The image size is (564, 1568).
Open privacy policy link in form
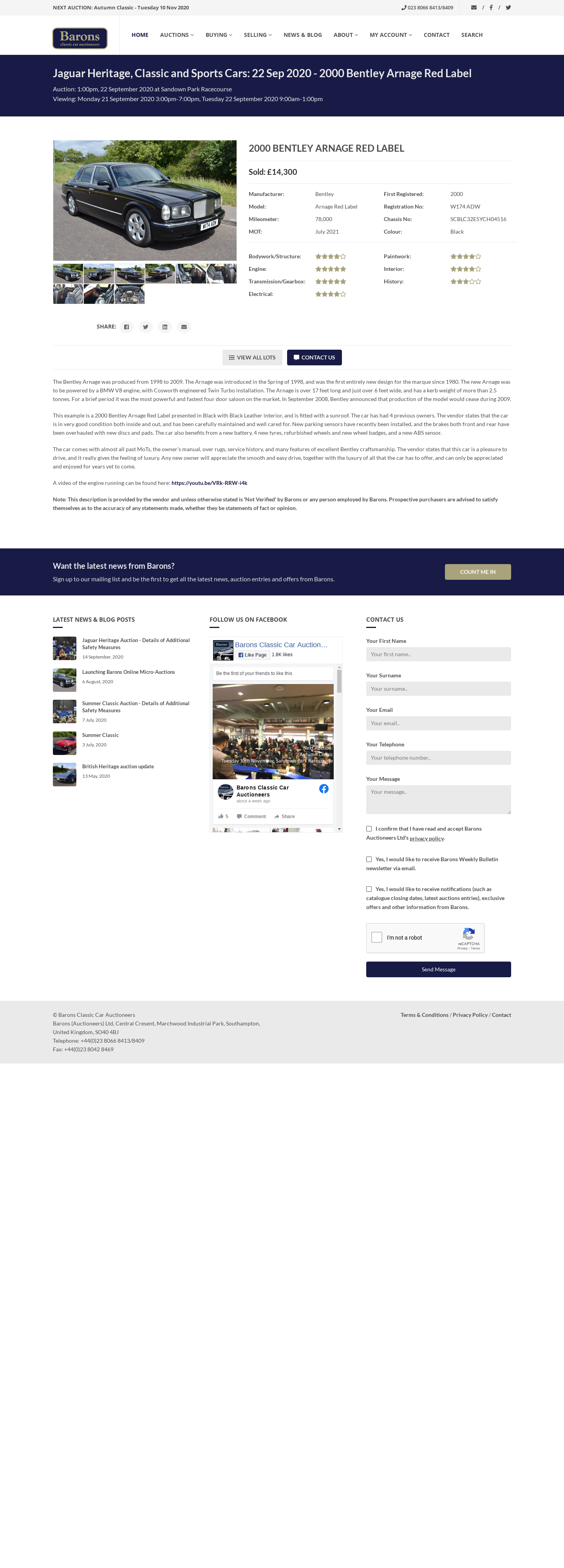427,838
